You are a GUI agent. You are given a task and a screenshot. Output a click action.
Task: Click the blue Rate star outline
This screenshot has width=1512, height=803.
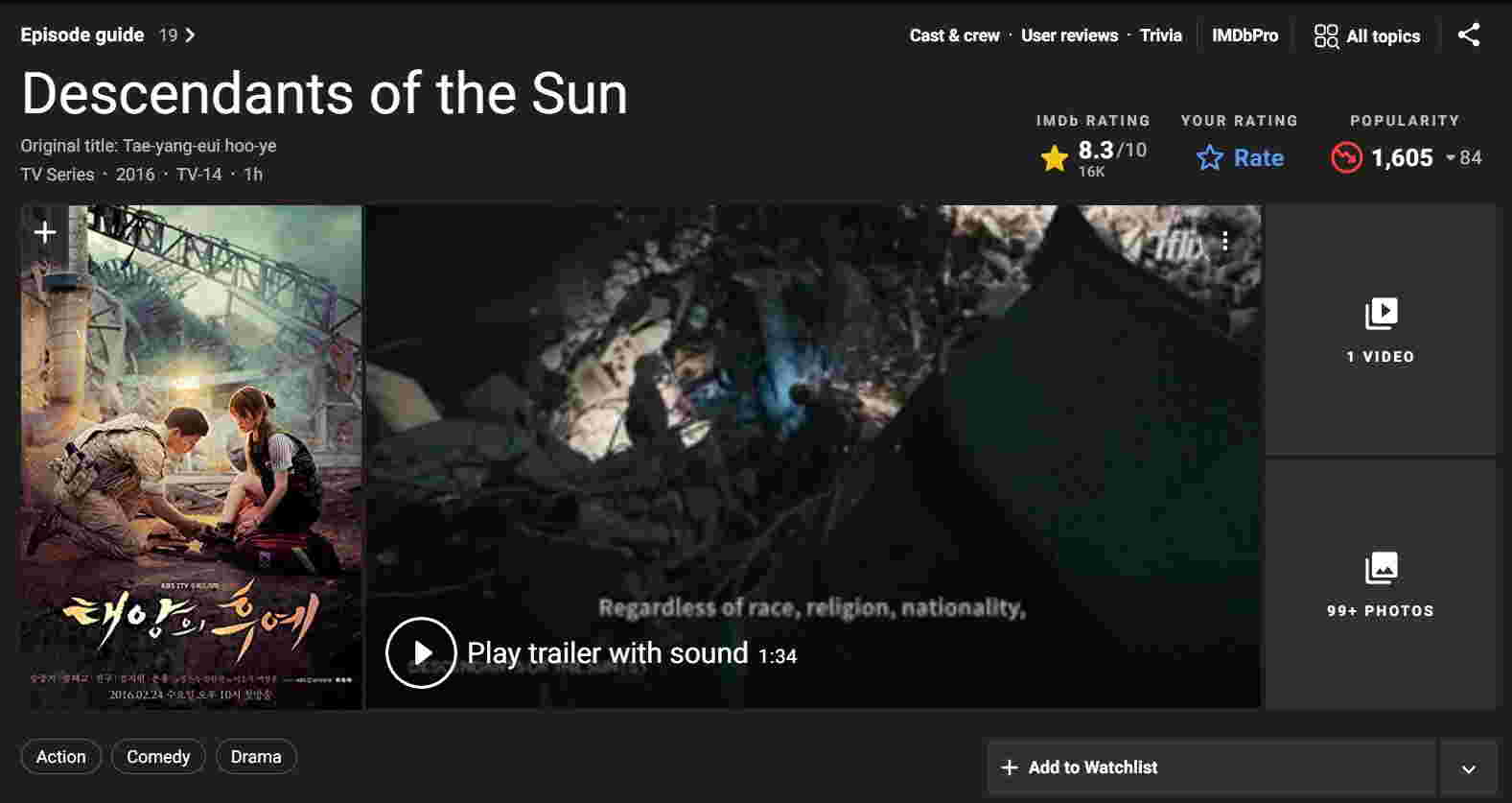pyautogui.click(x=1210, y=158)
